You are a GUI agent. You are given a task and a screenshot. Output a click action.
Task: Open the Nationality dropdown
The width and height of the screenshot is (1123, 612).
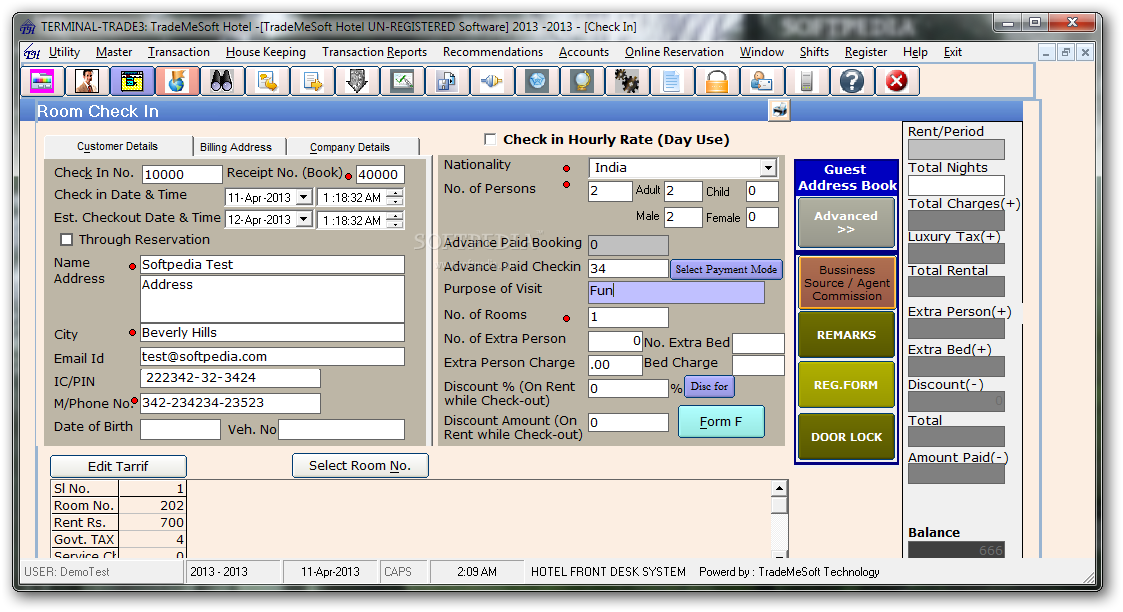click(x=768, y=167)
